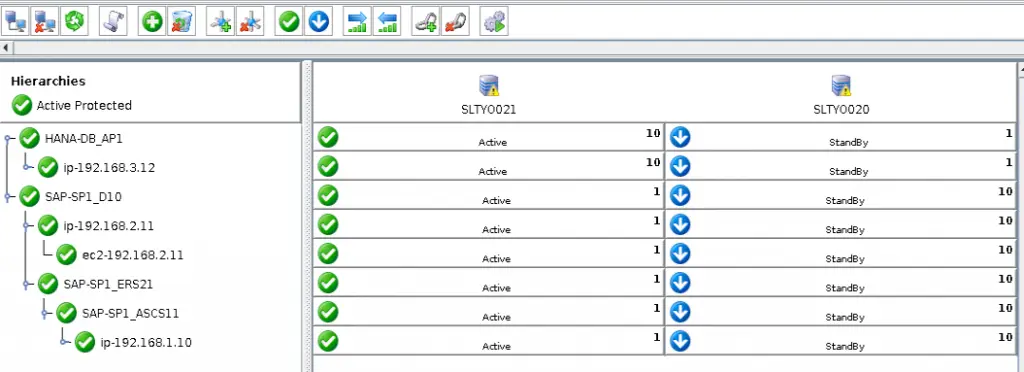Click the gears Properties toolbar icon
The height and width of the screenshot is (372, 1024).
pos(494,22)
